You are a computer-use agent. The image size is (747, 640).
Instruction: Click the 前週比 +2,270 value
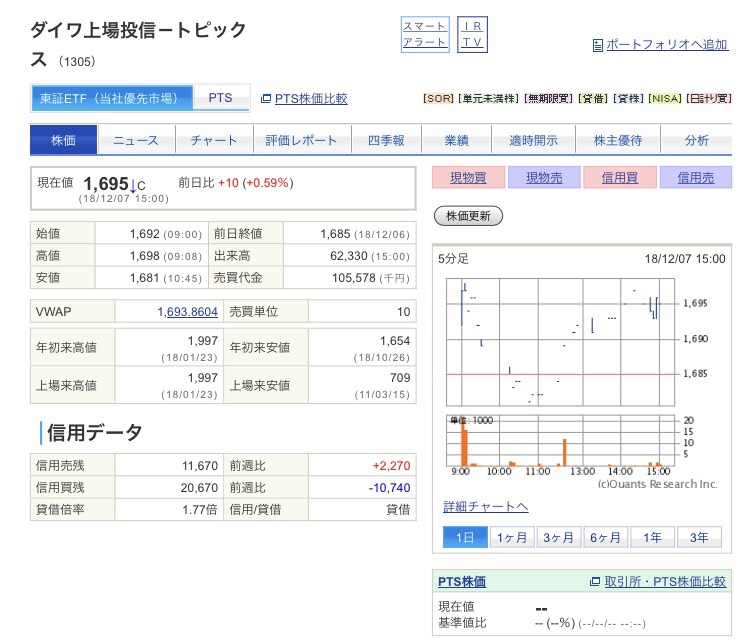click(x=391, y=466)
